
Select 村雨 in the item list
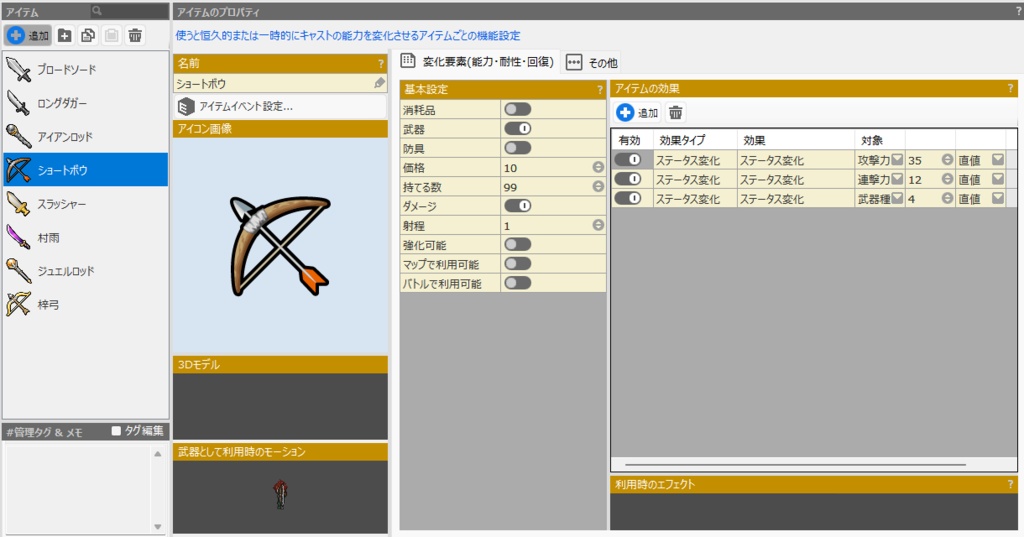pos(86,237)
